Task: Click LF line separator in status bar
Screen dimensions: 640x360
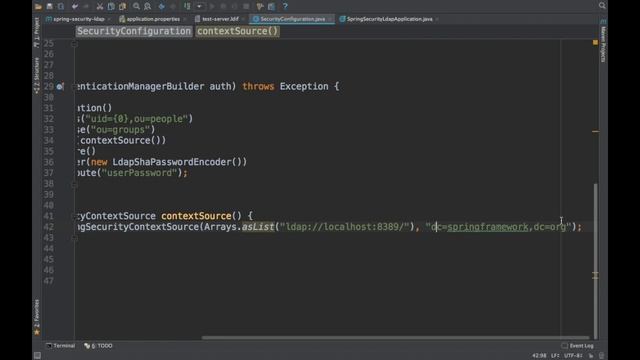Action: 555,356
